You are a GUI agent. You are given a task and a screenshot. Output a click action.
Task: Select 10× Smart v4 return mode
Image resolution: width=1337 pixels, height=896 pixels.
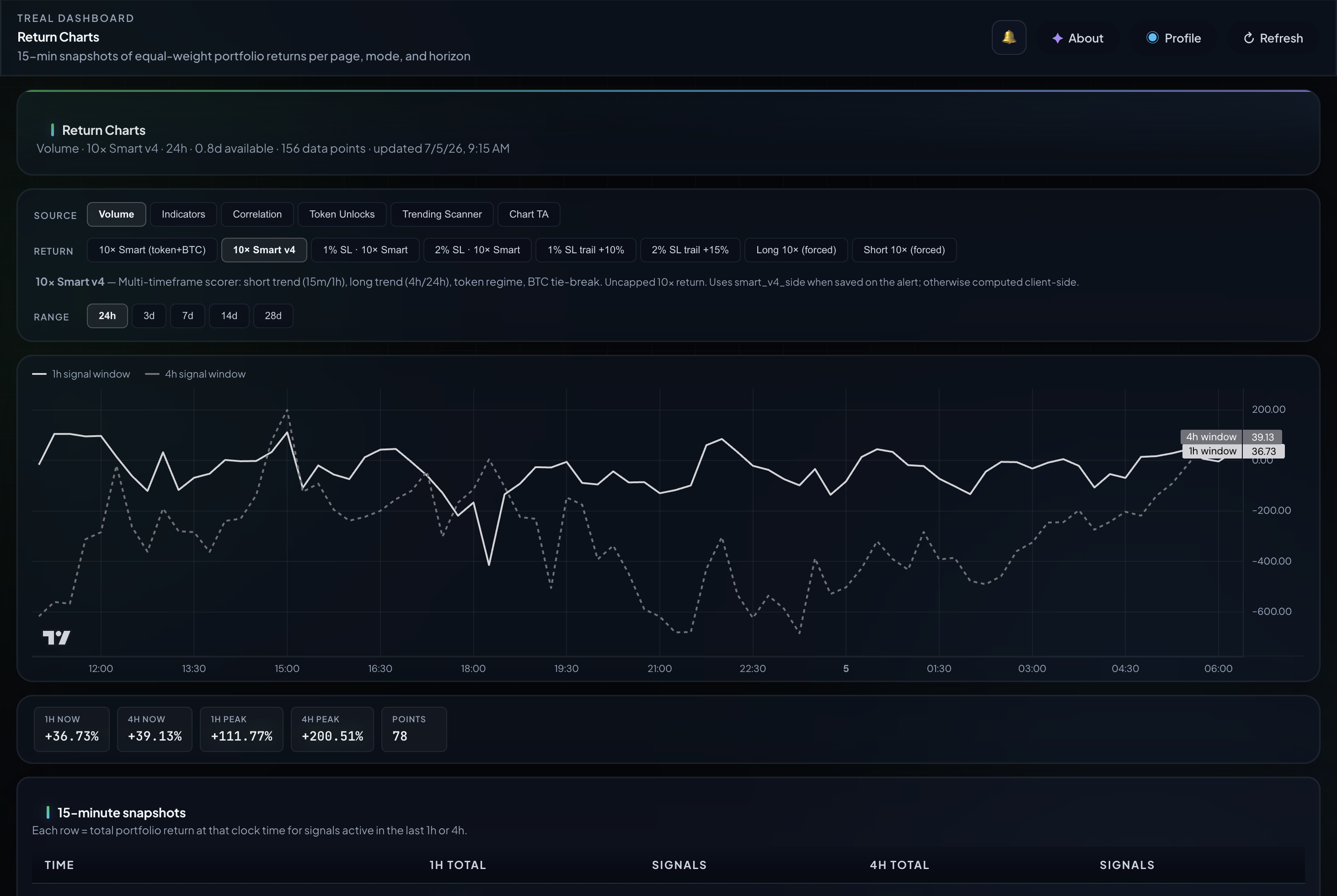264,250
